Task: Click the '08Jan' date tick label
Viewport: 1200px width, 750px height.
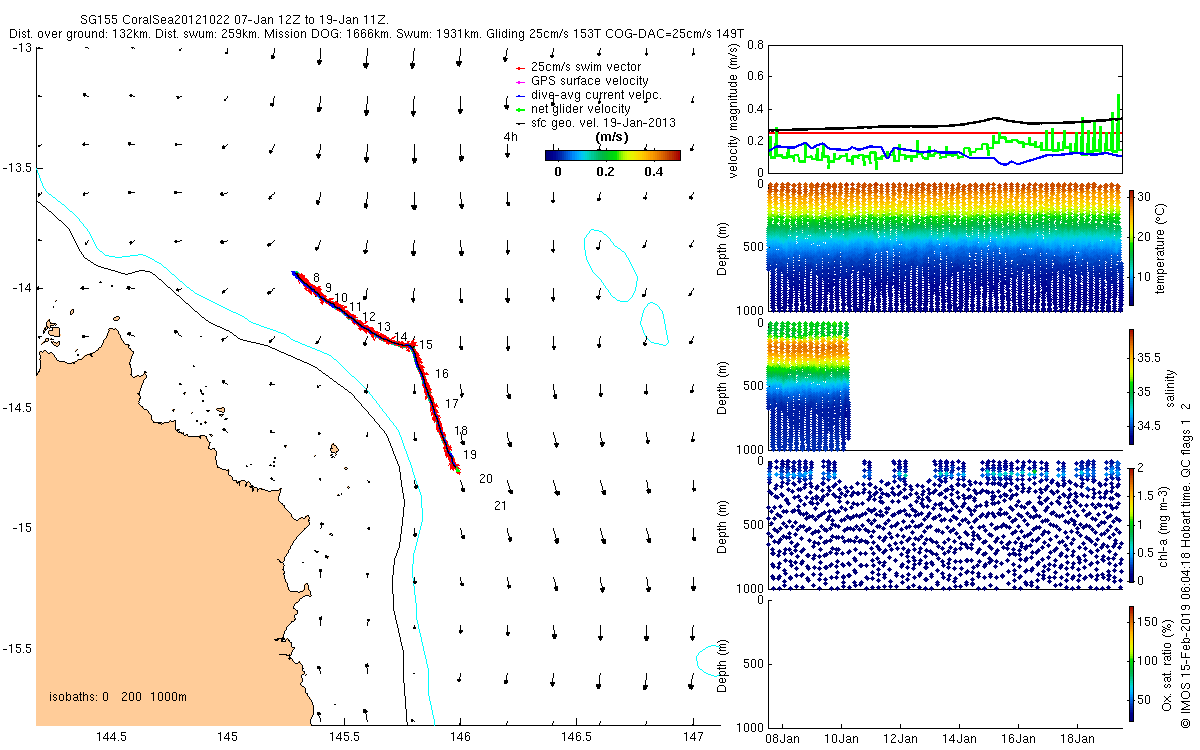Action: click(782, 738)
